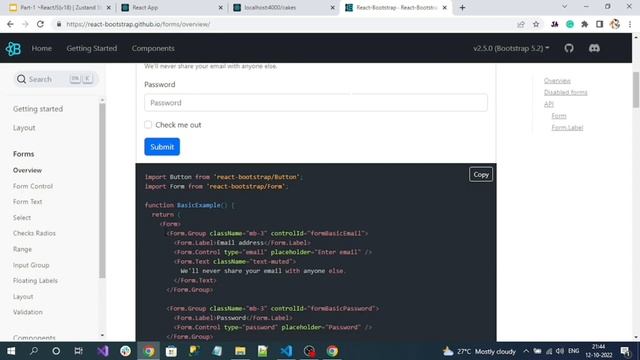Open the extensions puzzle icon
The width and height of the screenshot is (640, 360).
click(x=584, y=24)
